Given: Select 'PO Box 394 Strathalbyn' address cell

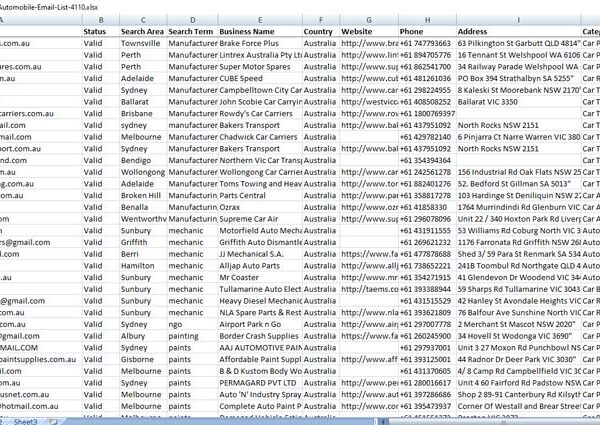Looking at the screenshot, I should click(x=519, y=78).
